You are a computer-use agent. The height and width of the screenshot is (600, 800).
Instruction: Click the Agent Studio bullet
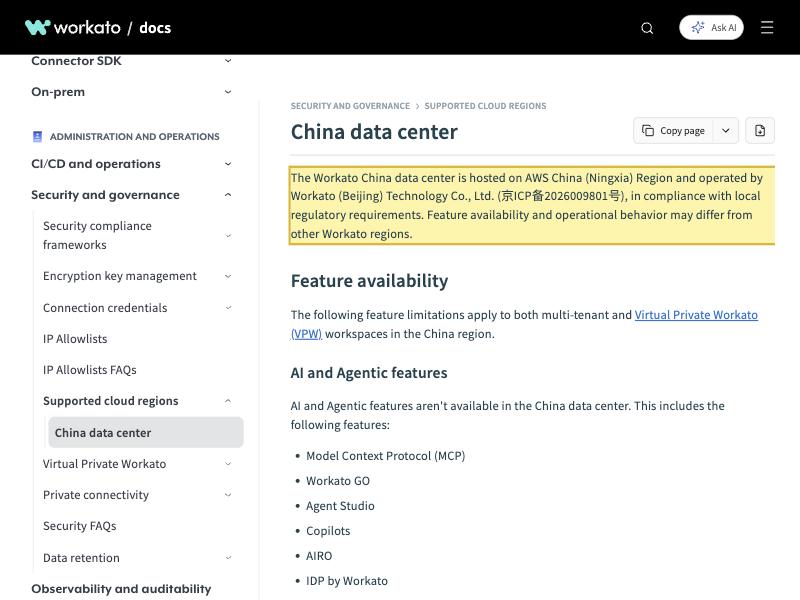coord(340,506)
